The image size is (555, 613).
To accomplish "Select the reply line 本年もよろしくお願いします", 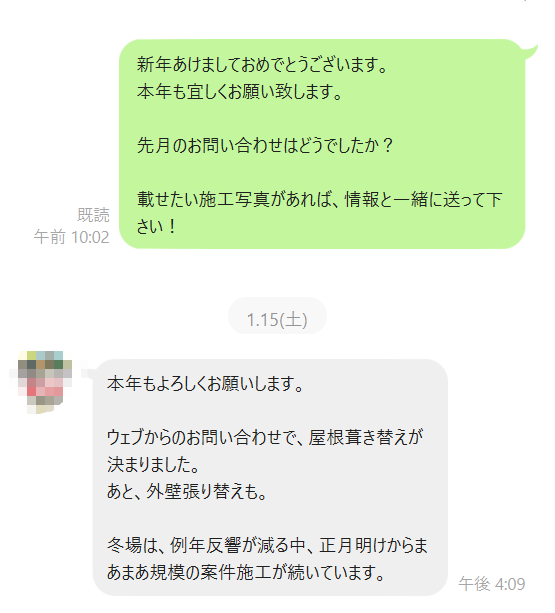I will (205, 384).
